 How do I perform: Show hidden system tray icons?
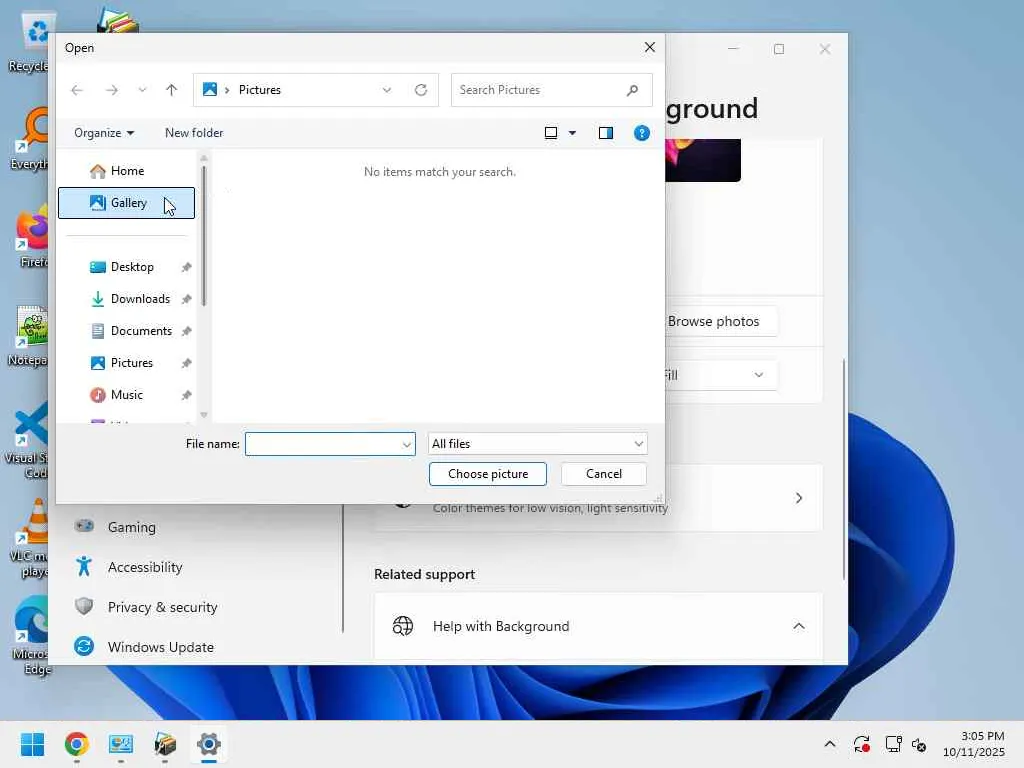pos(829,744)
